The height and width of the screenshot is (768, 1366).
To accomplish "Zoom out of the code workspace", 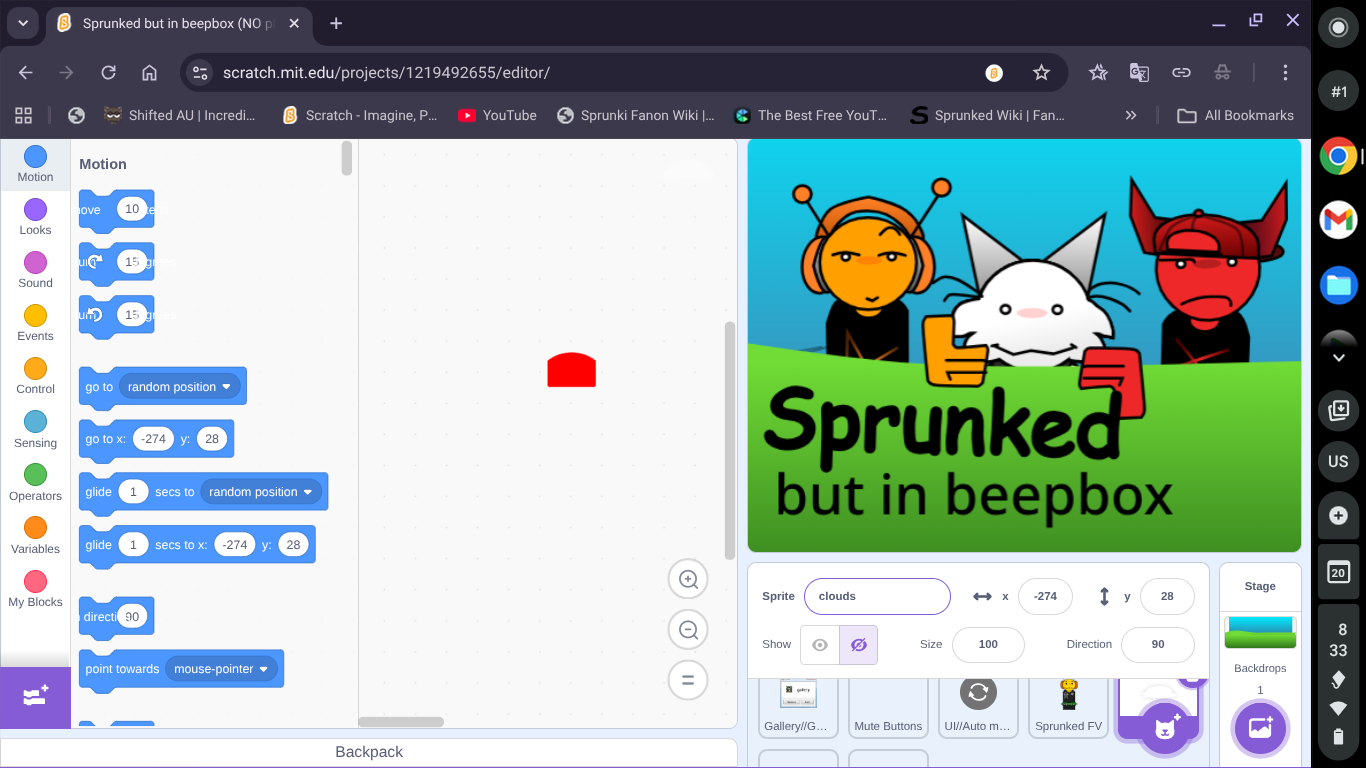I will (x=688, y=630).
